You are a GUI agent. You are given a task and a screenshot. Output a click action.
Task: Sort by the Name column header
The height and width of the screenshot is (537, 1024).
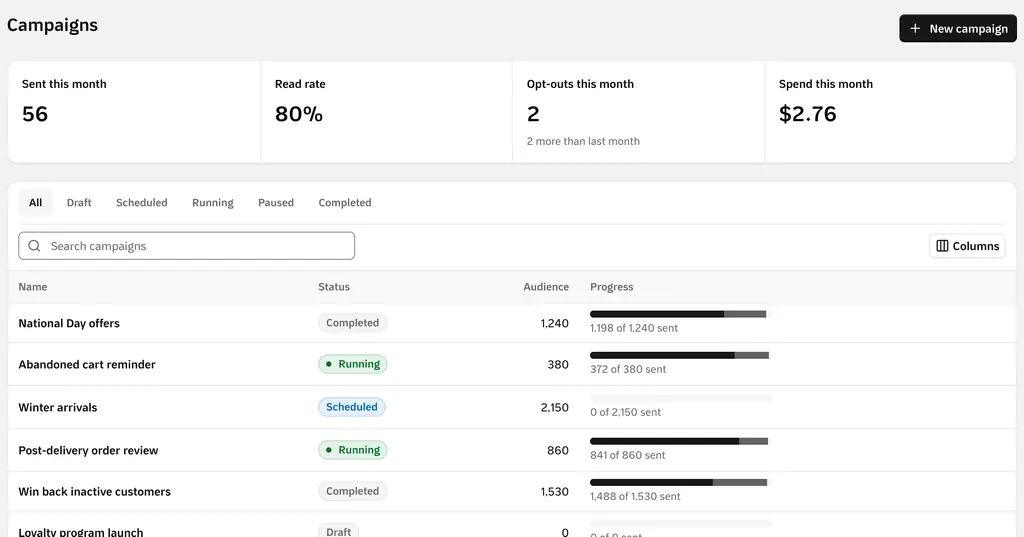[33, 287]
